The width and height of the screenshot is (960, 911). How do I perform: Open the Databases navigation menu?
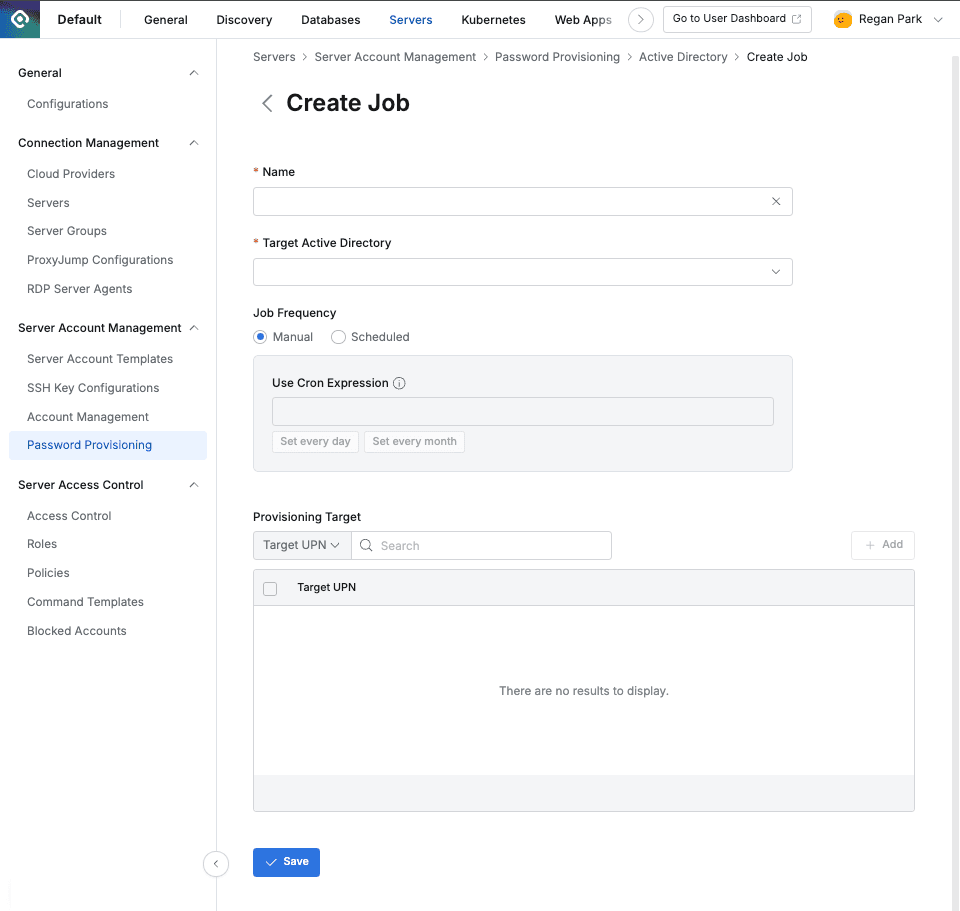click(x=330, y=19)
